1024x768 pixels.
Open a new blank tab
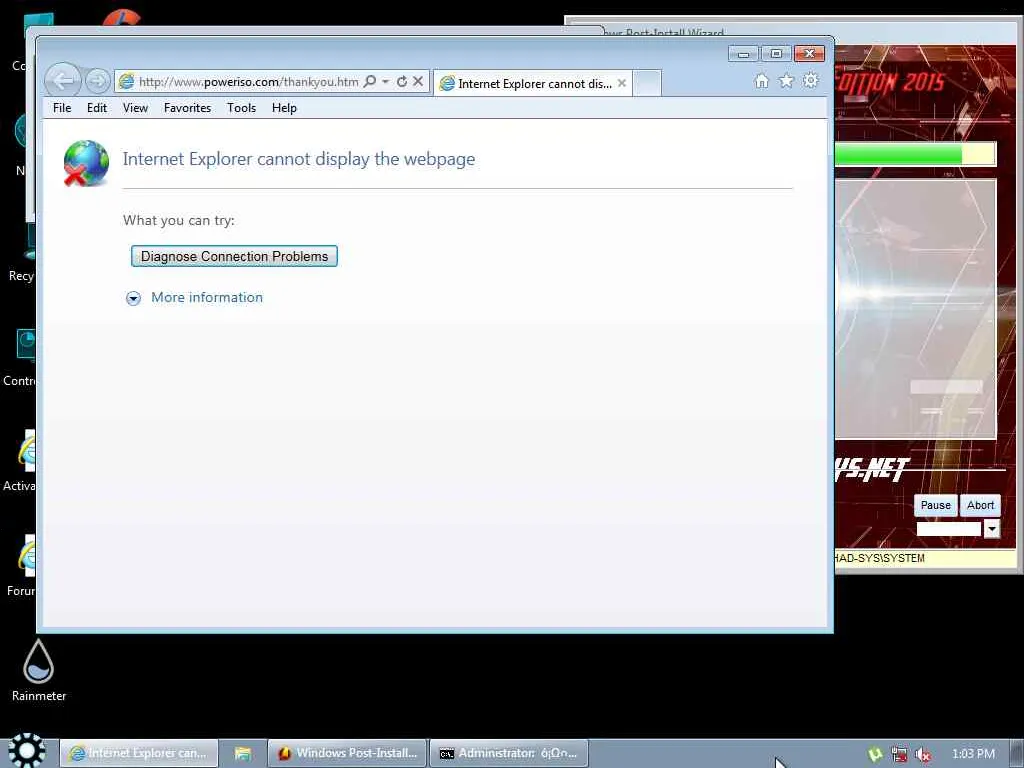click(x=647, y=84)
